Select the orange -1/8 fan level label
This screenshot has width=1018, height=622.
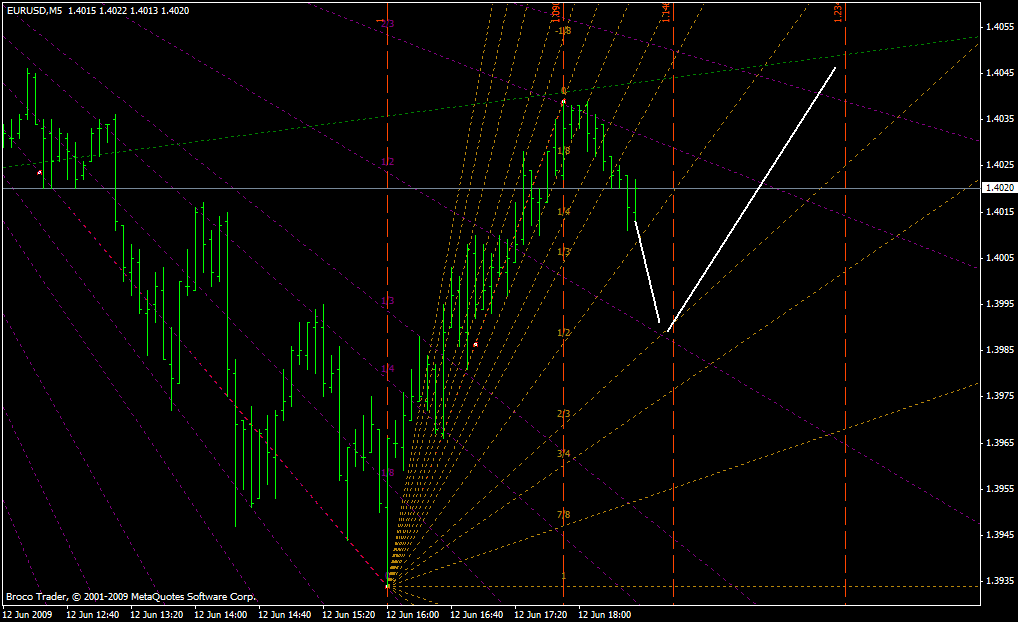click(564, 31)
